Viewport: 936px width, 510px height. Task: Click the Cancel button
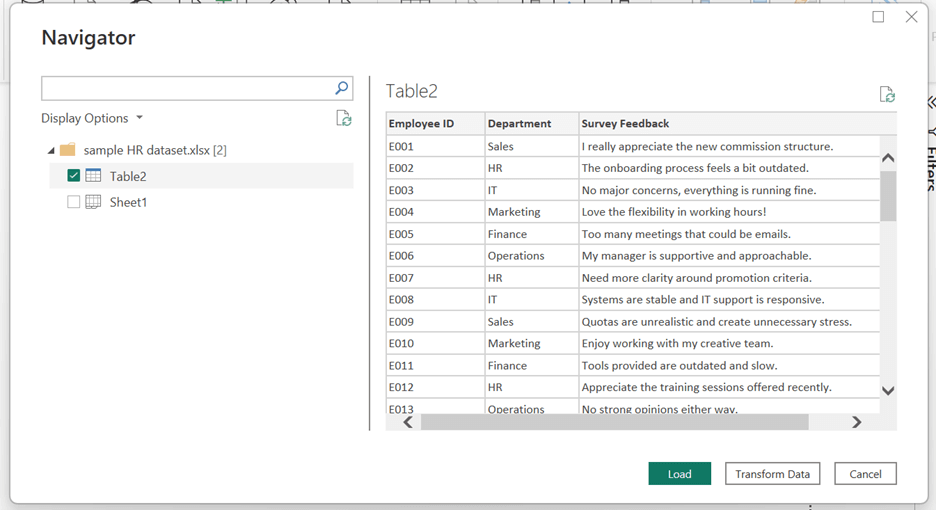tap(865, 474)
